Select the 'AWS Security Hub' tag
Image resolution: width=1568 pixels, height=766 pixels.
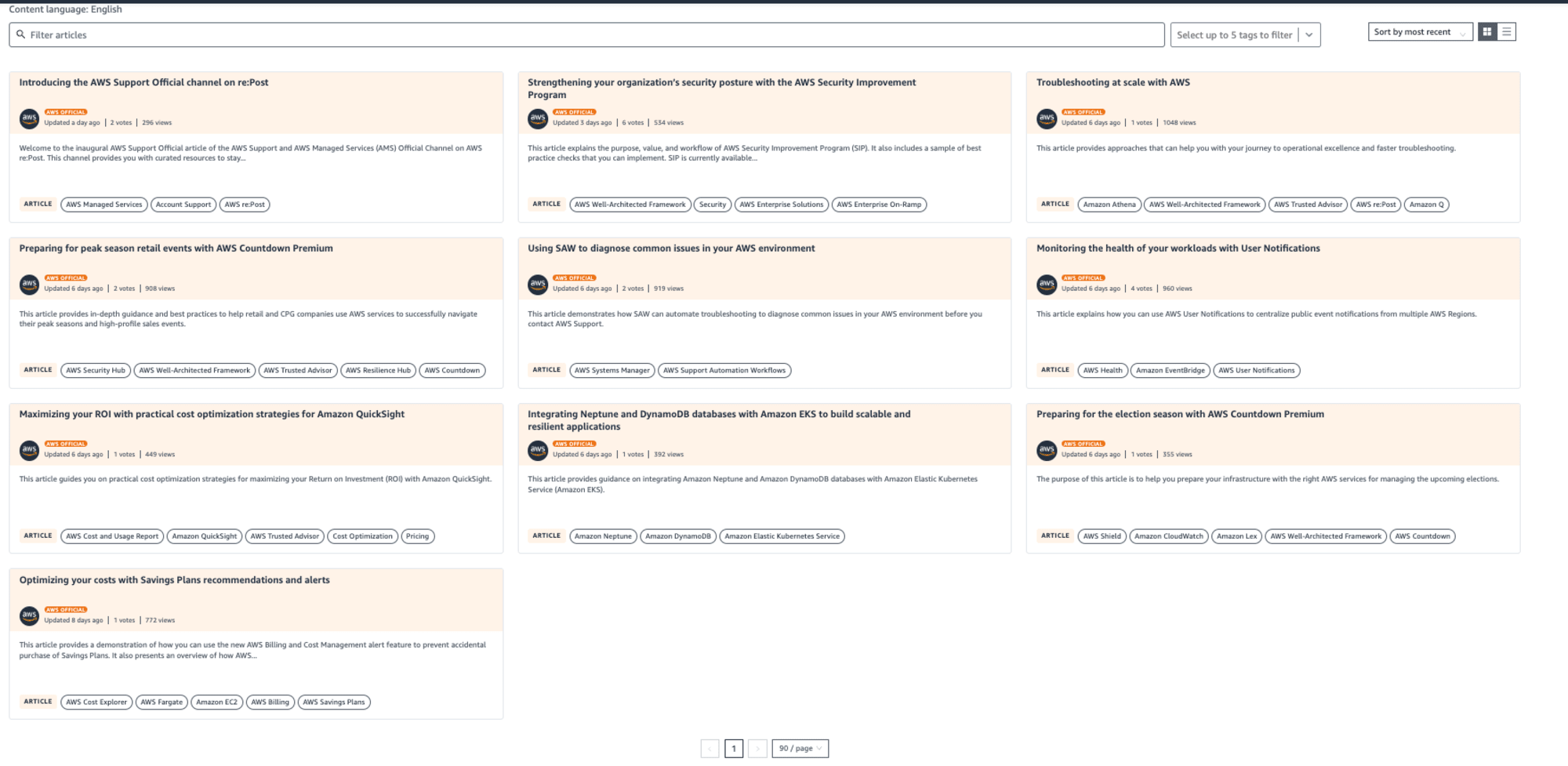[96, 371]
